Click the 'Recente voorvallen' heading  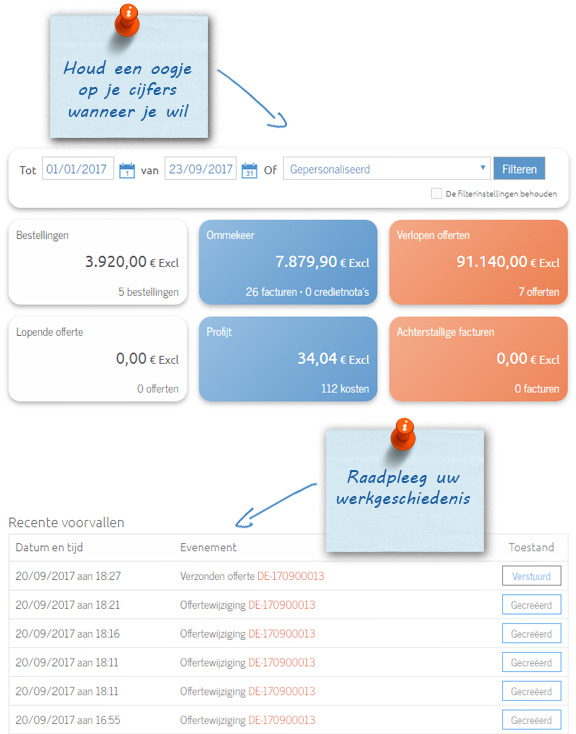(x=66, y=522)
